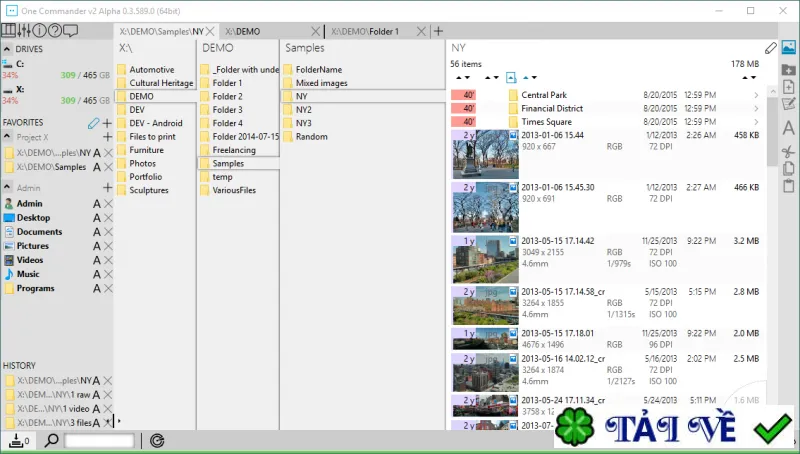Switch to X:\DEMO\Folder 1 tab
800x454 pixels.
pyautogui.click(x=365, y=32)
